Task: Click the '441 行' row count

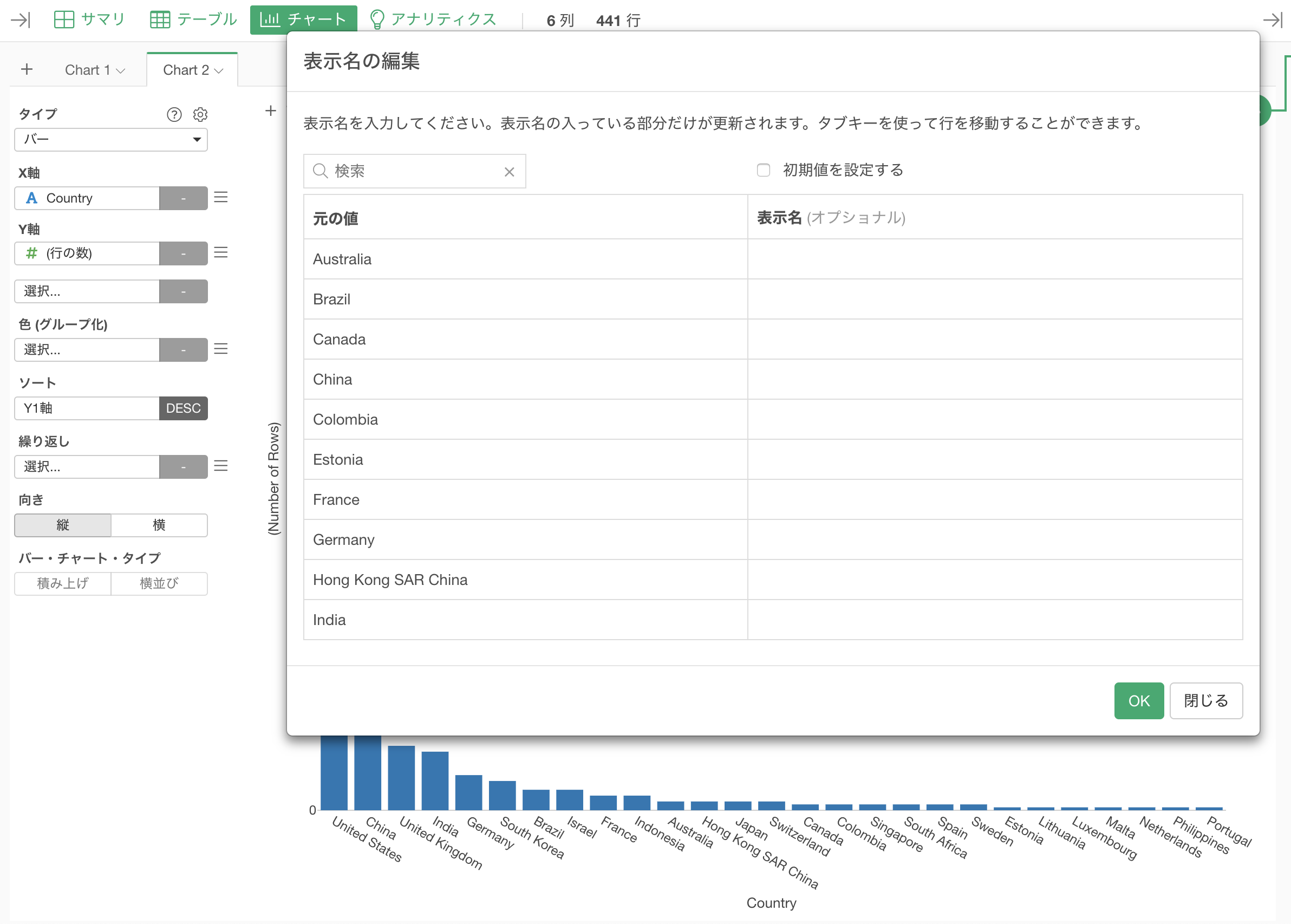Action: (618, 21)
